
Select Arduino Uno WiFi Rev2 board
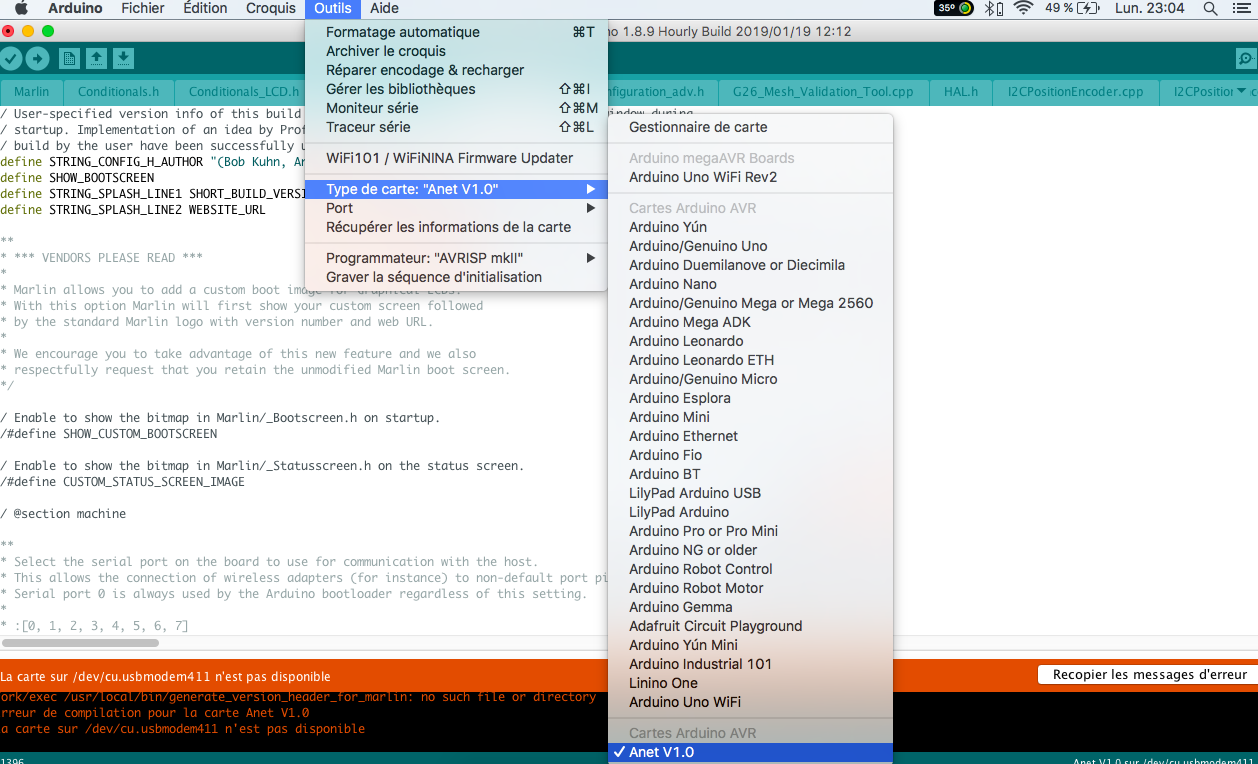[750, 177]
